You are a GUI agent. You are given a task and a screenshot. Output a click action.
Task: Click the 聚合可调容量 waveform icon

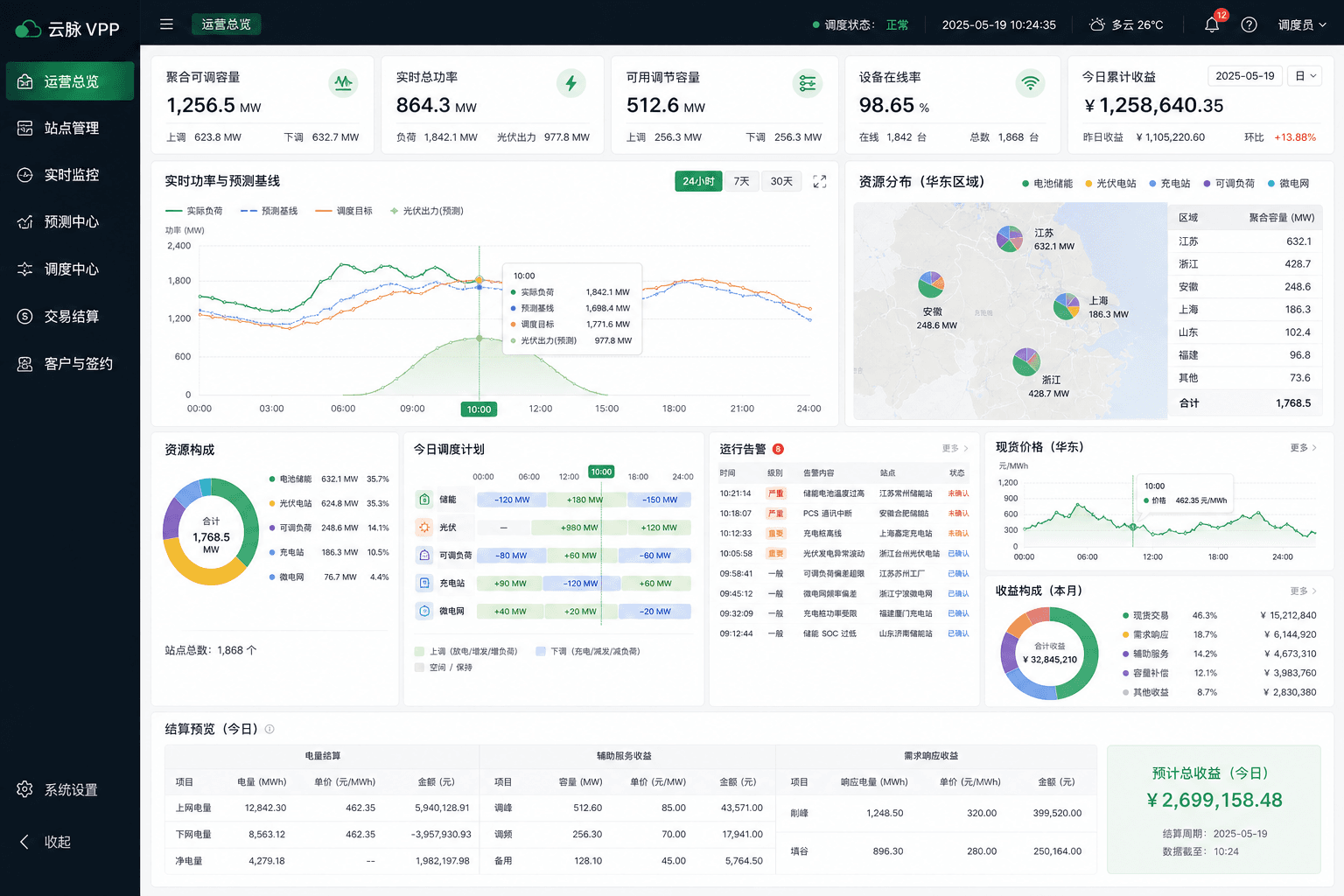point(343,83)
